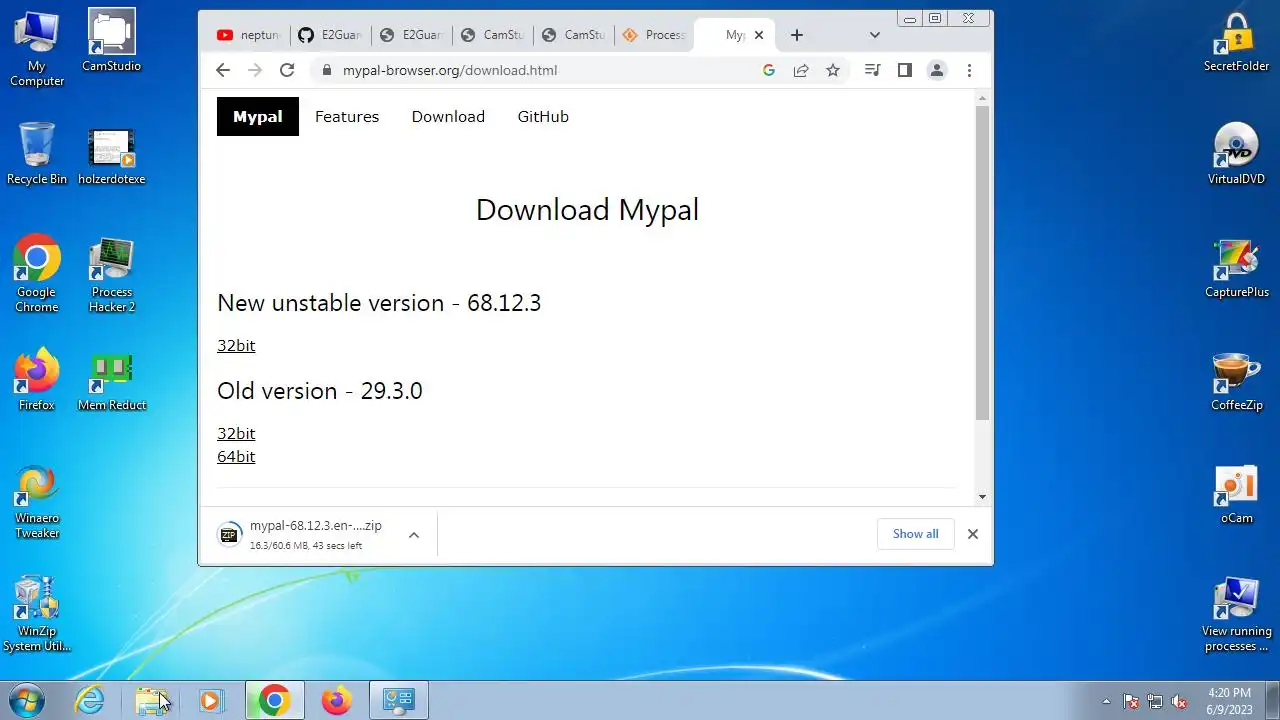Open View running processes shortcut

1236,614
